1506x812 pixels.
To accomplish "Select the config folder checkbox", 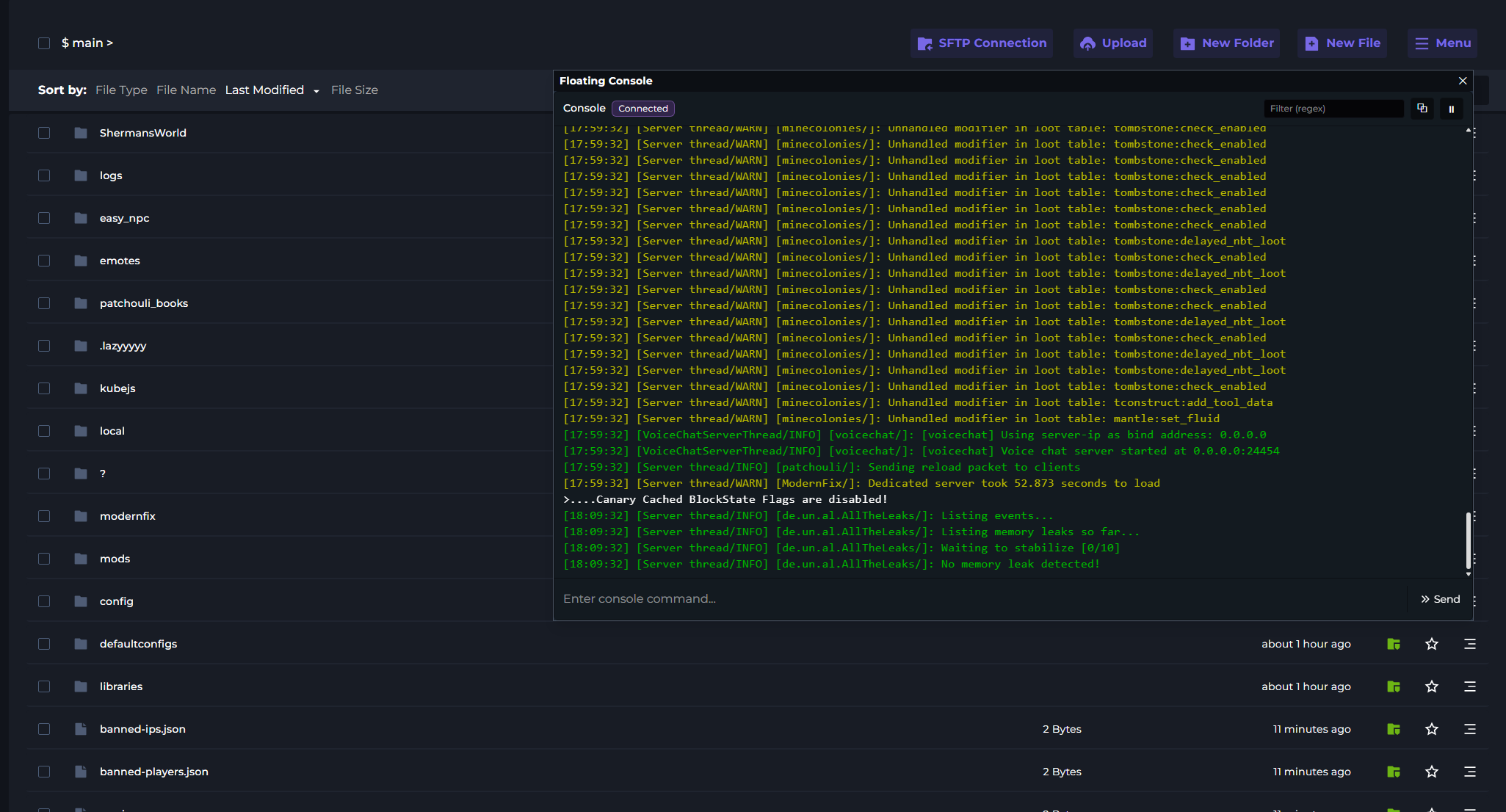I will (x=44, y=601).
